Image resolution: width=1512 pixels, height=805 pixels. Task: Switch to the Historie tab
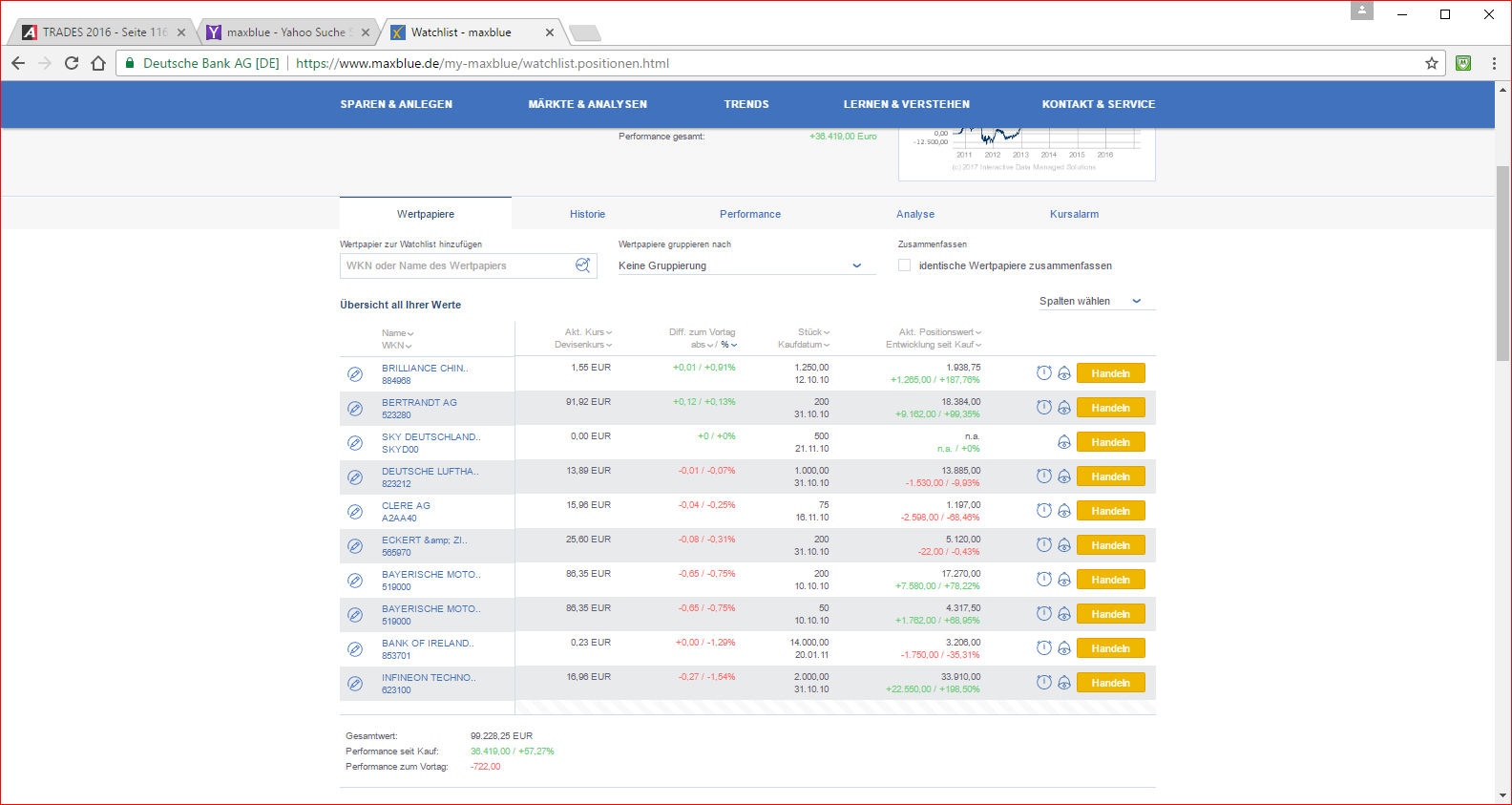(x=587, y=214)
